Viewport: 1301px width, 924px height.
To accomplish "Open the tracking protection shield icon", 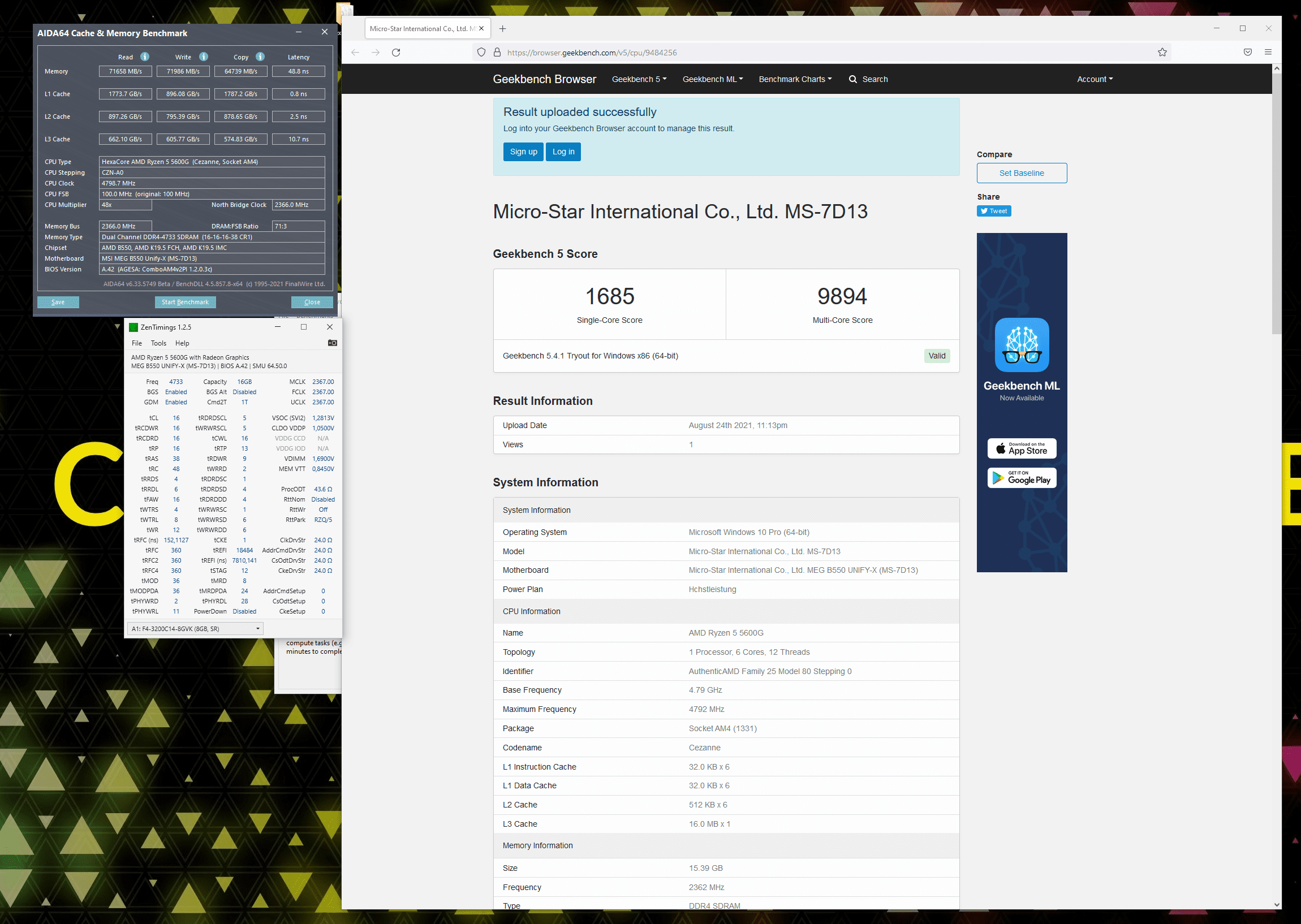I will 481,53.
